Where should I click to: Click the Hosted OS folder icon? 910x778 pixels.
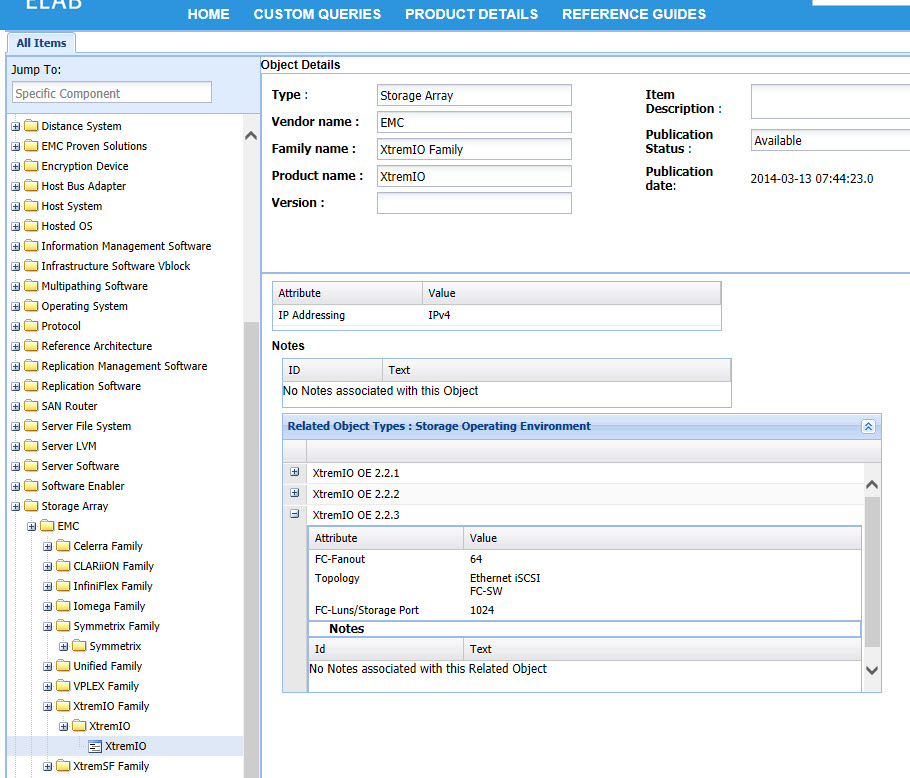(31, 226)
